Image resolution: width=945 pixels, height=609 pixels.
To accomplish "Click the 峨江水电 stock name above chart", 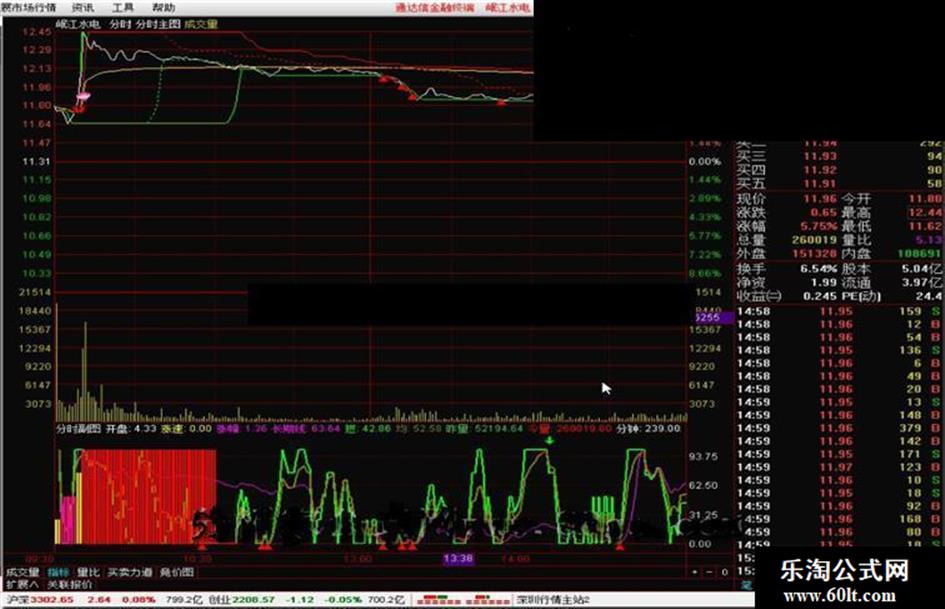I will click(78, 24).
